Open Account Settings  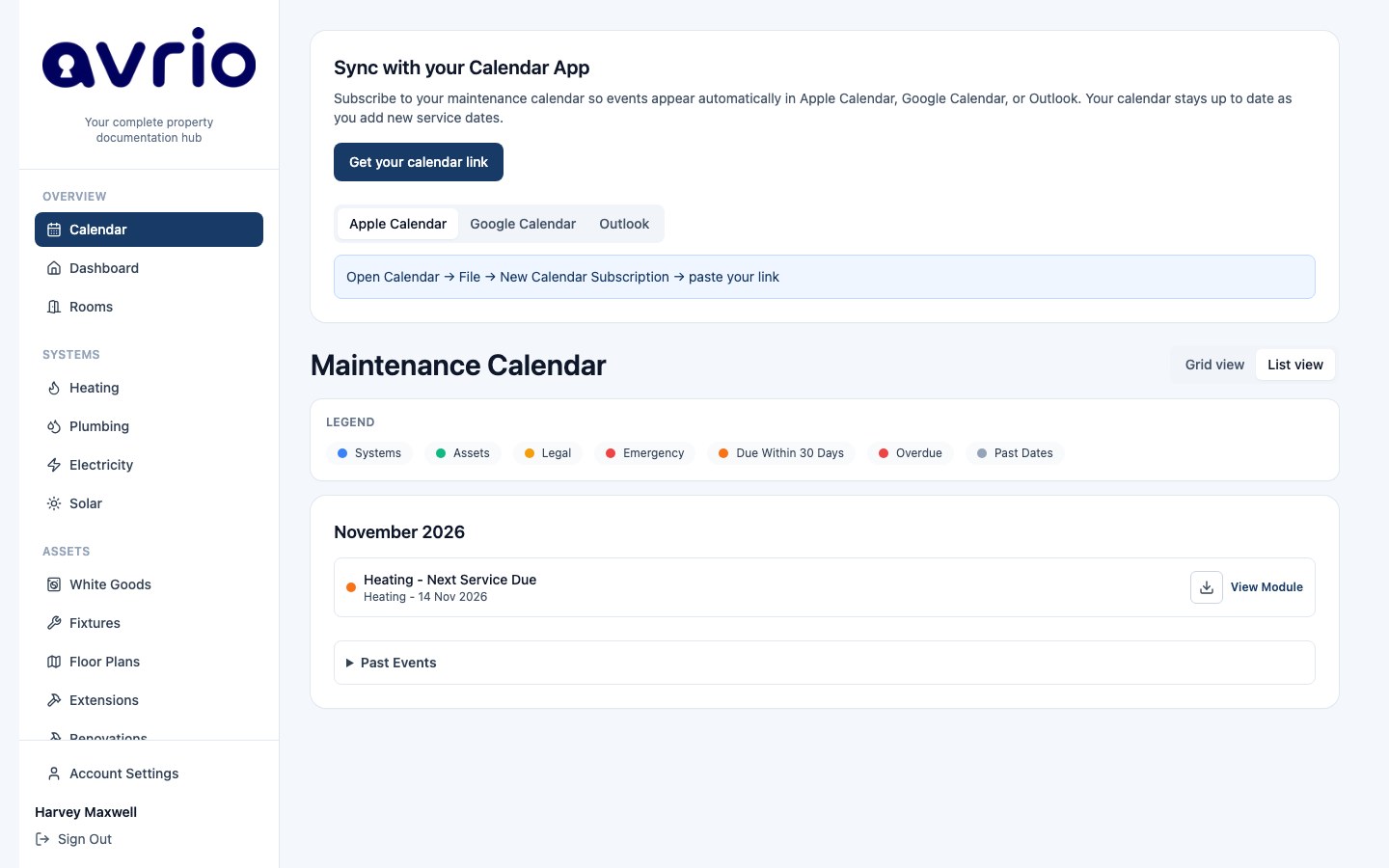[x=149, y=773]
